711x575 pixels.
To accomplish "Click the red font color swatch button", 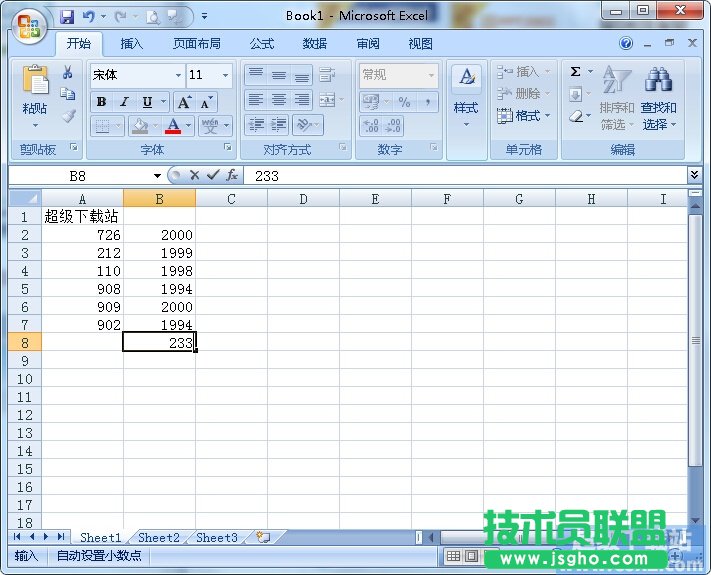I will pyautogui.click(x=173, y=127).
